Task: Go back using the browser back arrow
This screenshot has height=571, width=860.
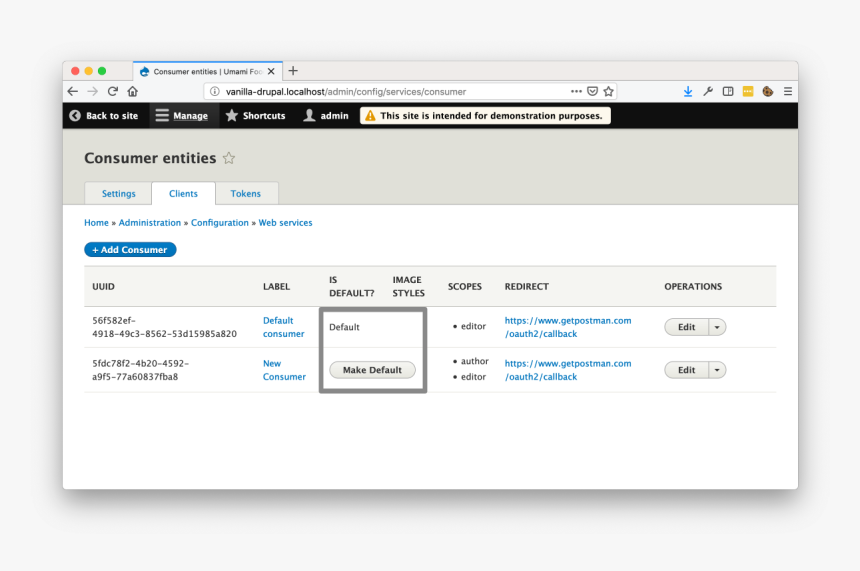Action: [73, 92]
